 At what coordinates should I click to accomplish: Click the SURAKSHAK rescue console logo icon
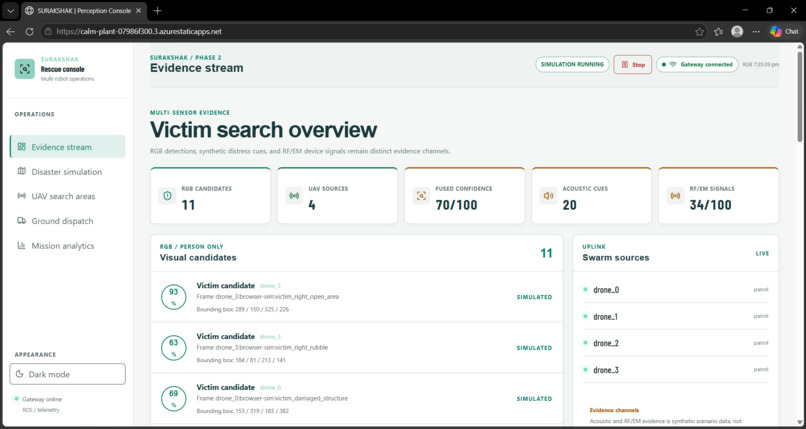point(24,69)
